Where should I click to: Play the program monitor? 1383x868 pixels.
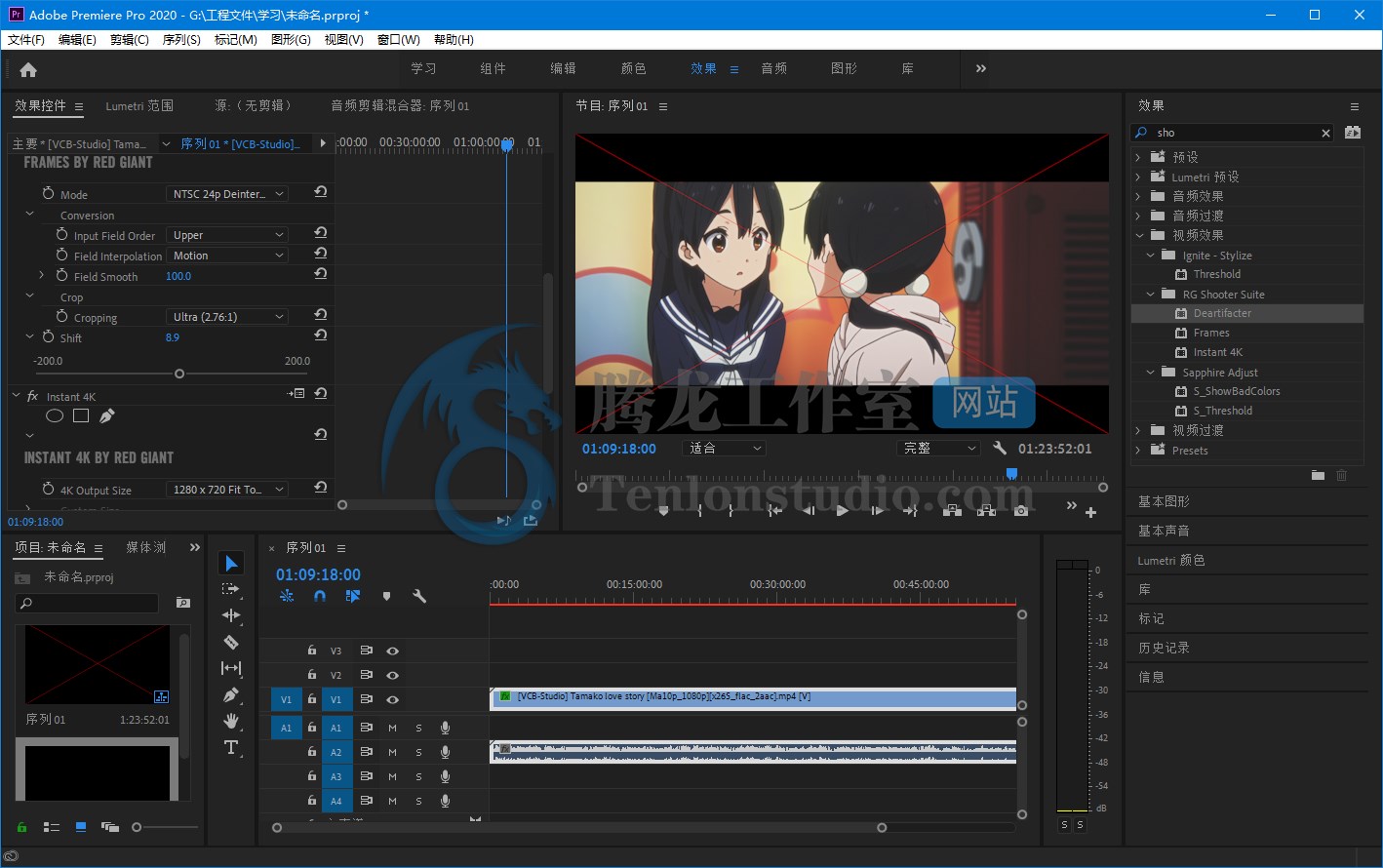pos(843,510)
